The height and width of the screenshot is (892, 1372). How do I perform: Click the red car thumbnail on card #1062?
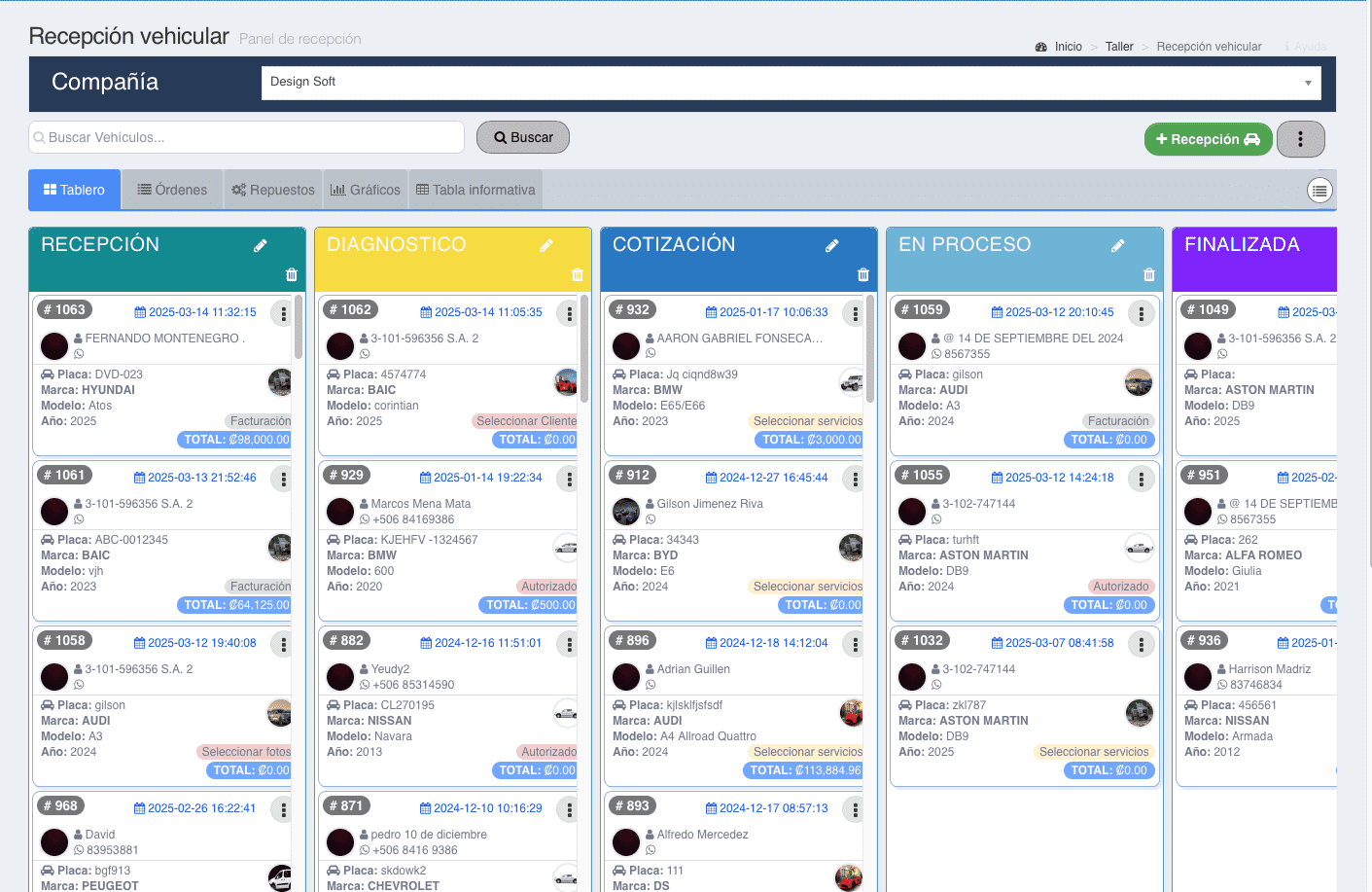(x=565, y=381)
